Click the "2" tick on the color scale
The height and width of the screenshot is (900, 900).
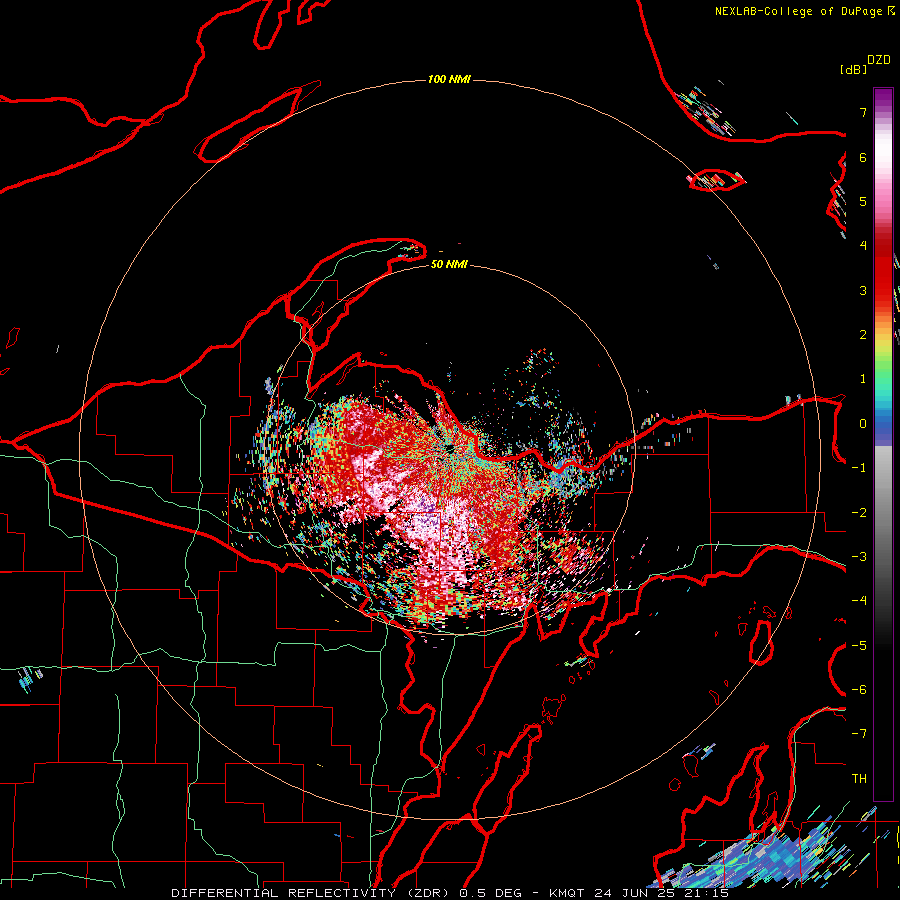863,335
